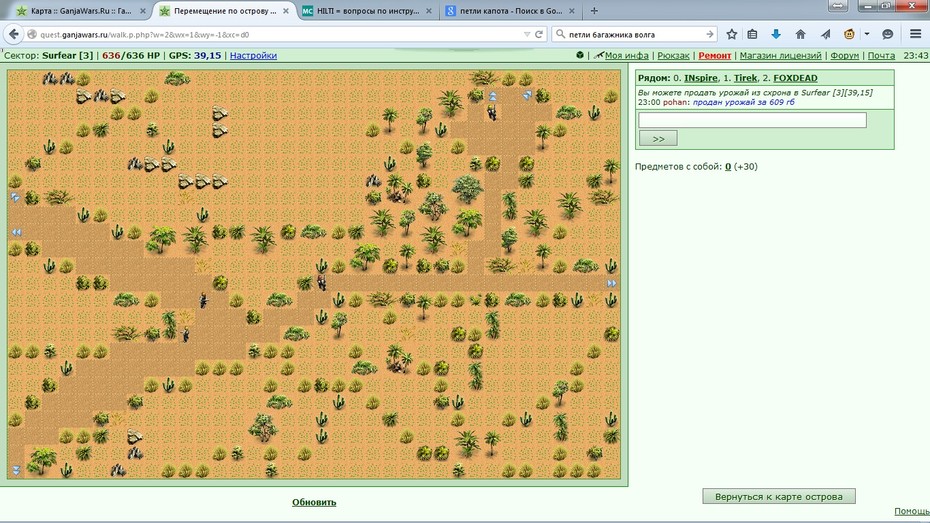This screenshot has height=523, width=930.
Task: Open the Помощь link at bottom right
Action: (912, 511)
